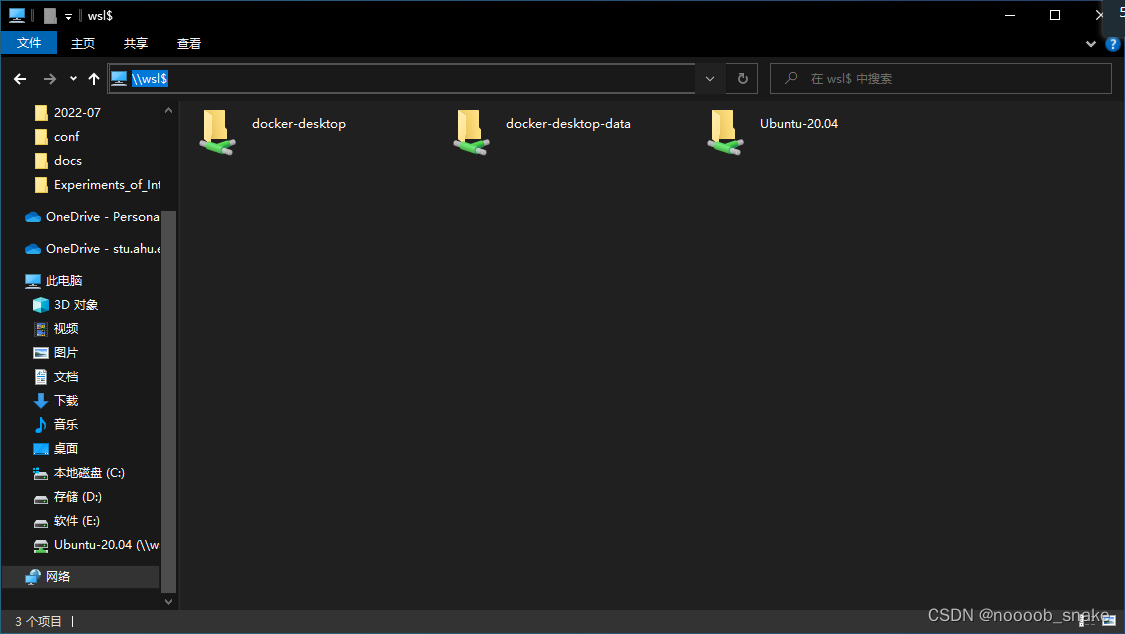Click the 音乐 music note icon

[x=41, y=425]
